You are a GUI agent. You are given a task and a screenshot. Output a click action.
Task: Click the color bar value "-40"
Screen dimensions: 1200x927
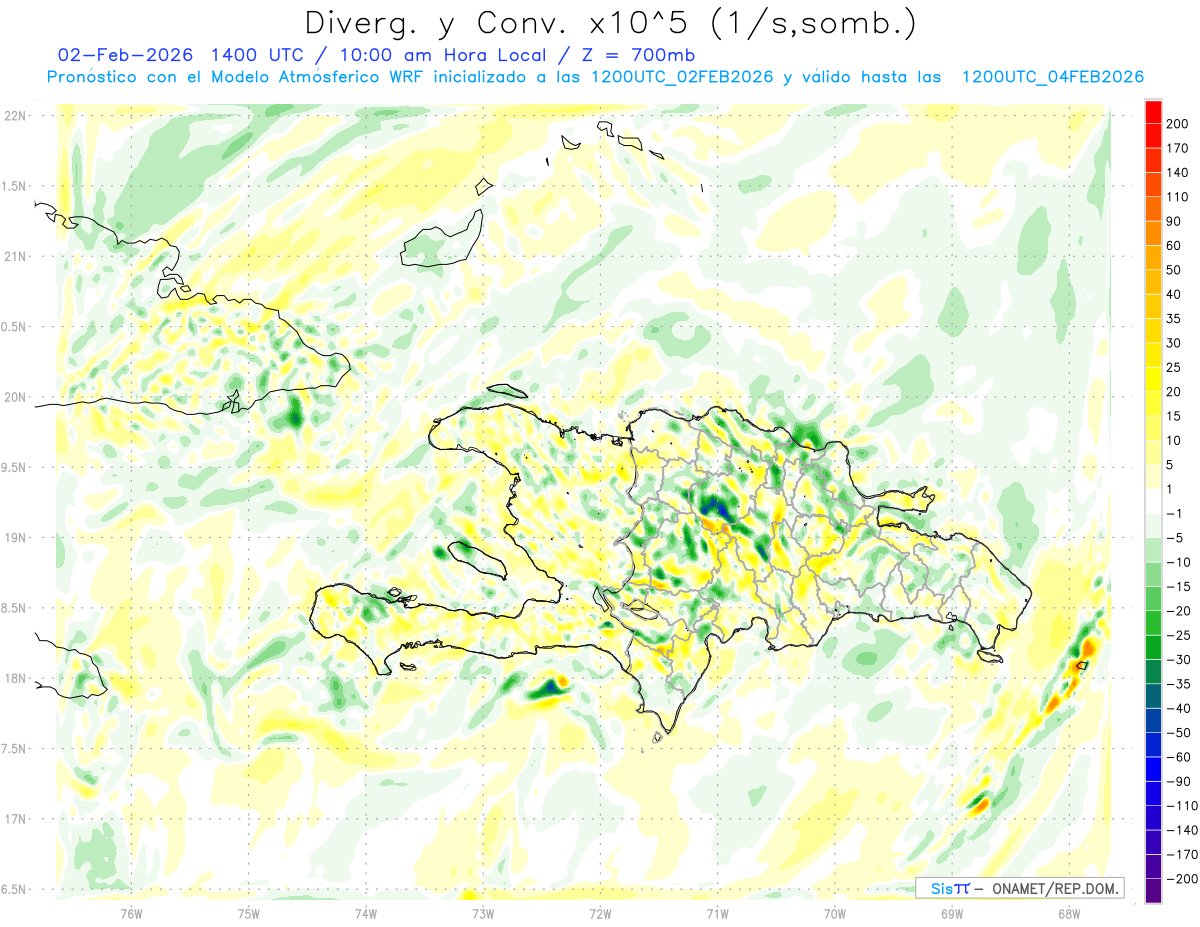1178,708
